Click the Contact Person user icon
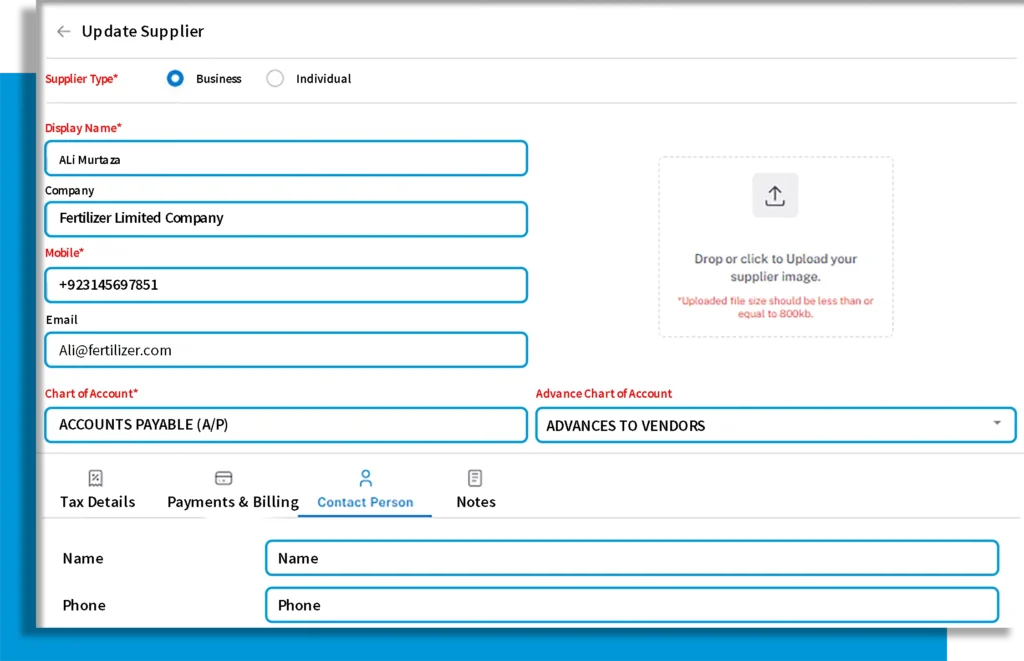Viewport: 1024px width, 661px height. pos(366,478)
